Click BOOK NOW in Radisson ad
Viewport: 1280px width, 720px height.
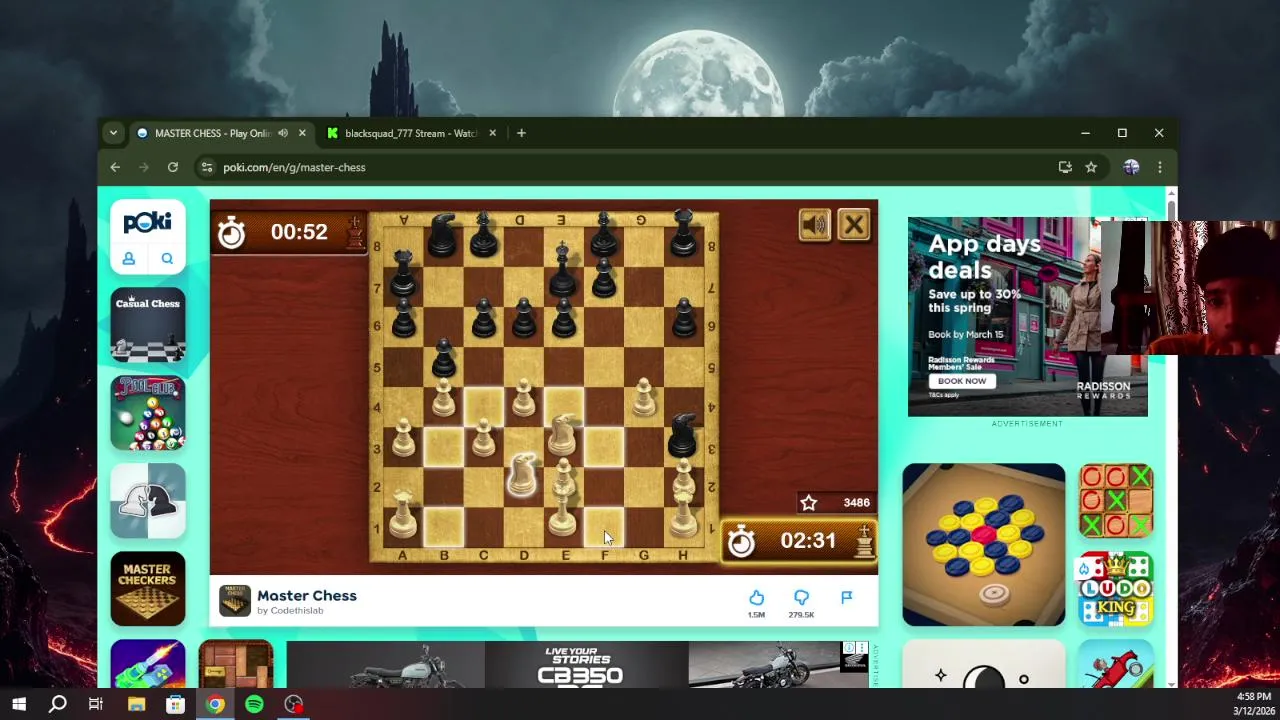tap(962, 381)
